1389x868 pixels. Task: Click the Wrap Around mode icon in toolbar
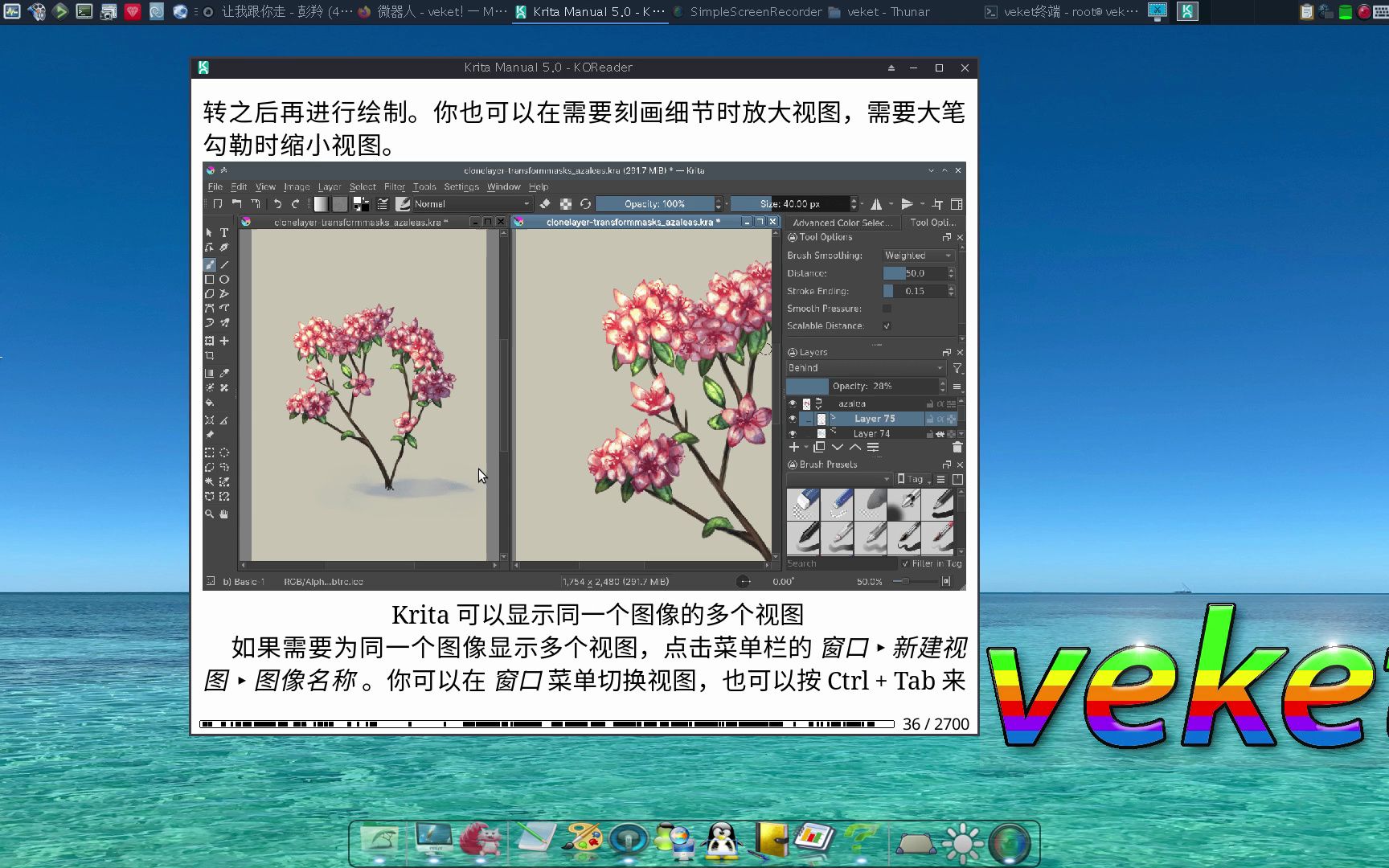[x=937, y=204]
